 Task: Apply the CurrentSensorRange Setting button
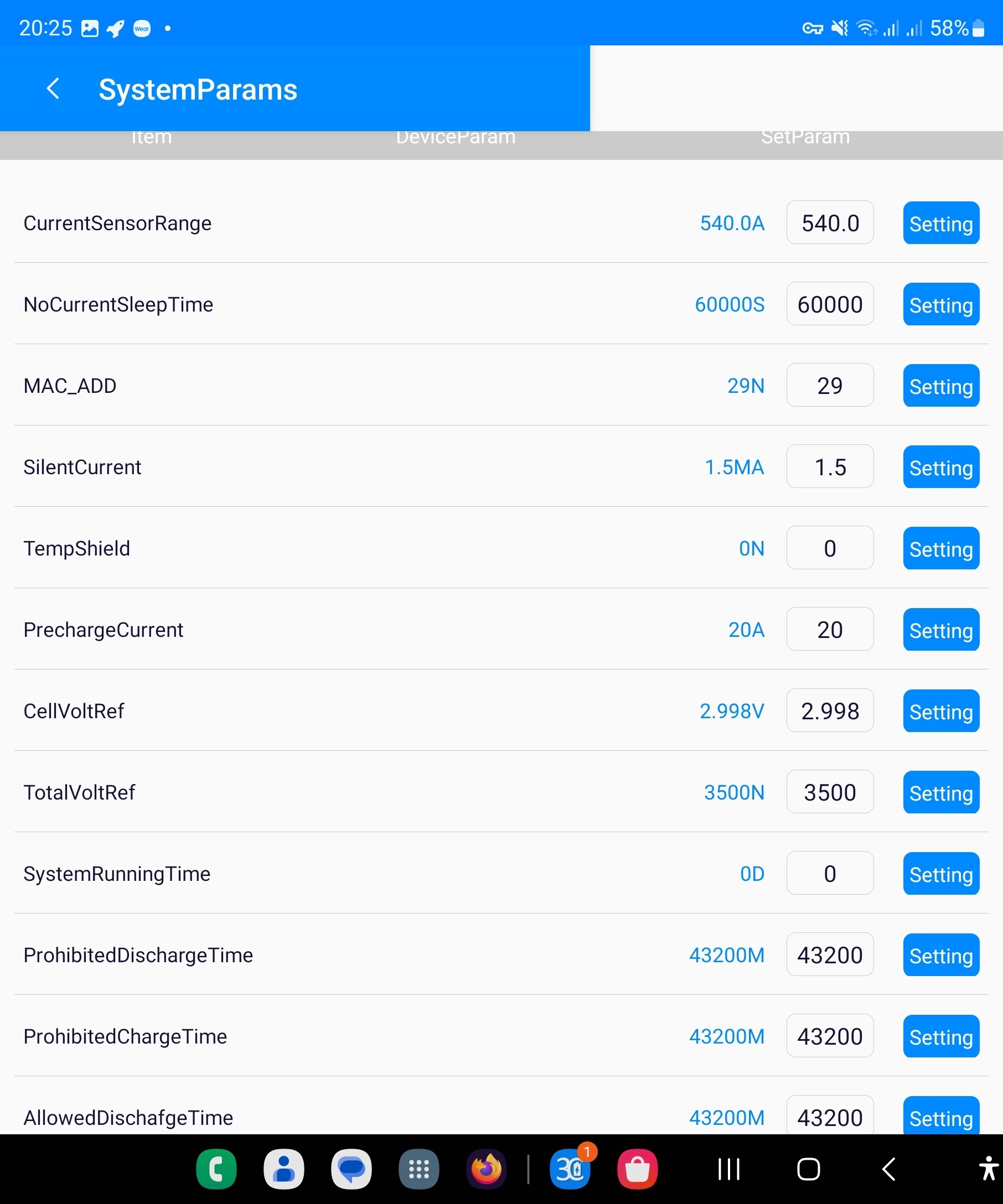pyautogui.click(x=940, y=223)
